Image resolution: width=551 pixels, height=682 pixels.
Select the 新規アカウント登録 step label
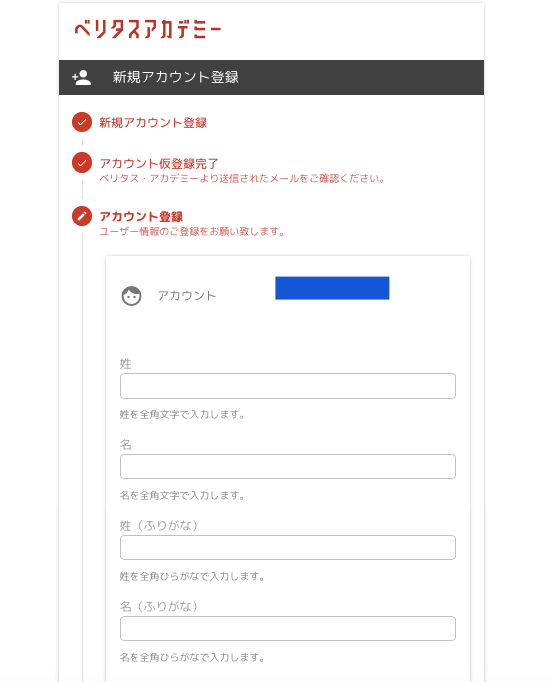point(153,123)
